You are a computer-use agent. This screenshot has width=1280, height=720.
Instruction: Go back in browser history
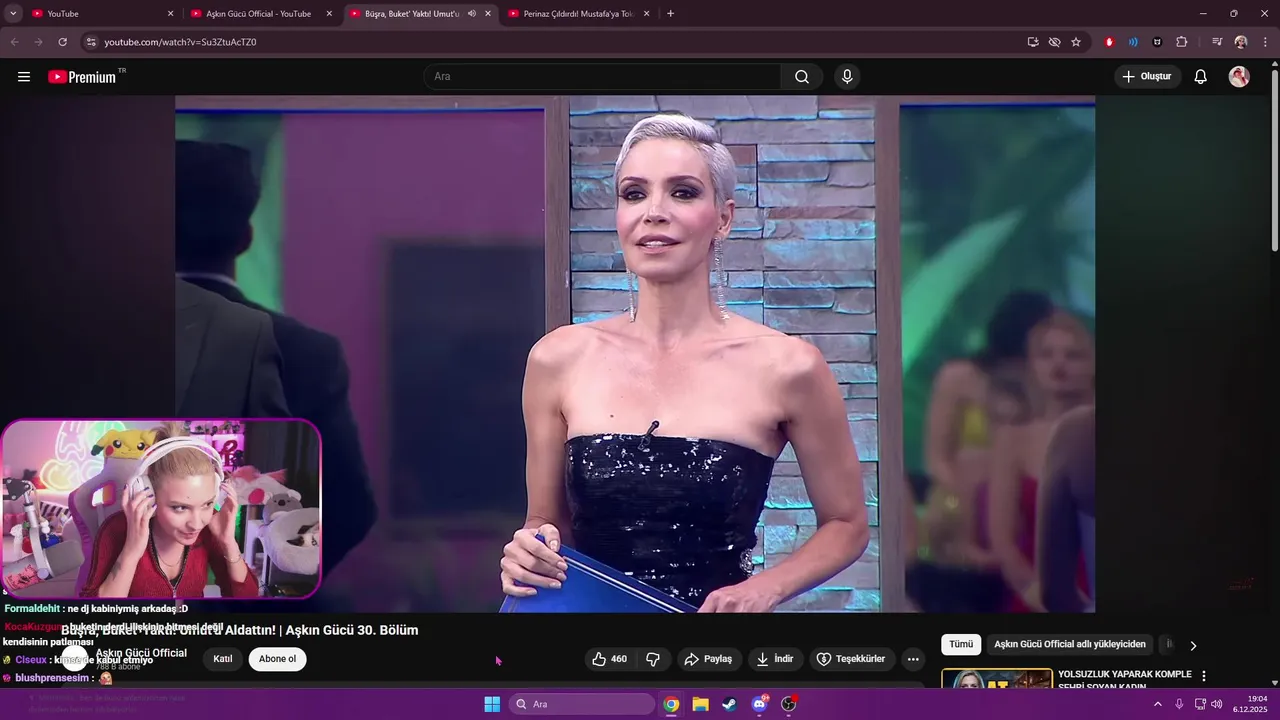(15, 42)
